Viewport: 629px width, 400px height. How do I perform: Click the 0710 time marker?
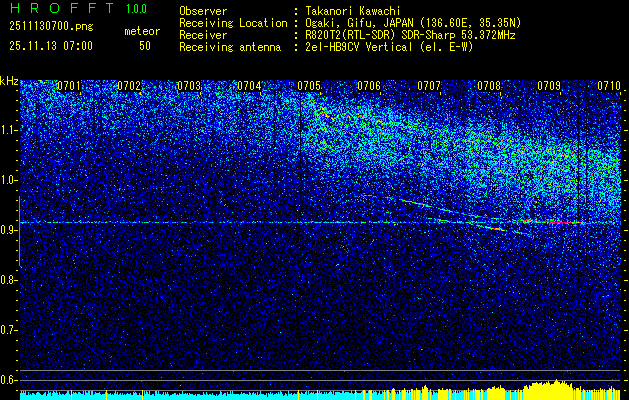[609, 86]
